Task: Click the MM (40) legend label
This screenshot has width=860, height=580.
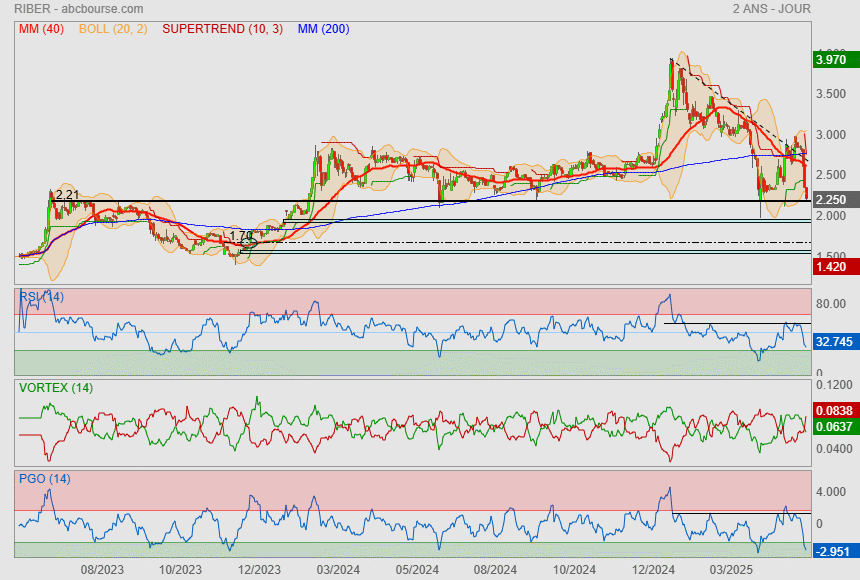Action: 41,29
